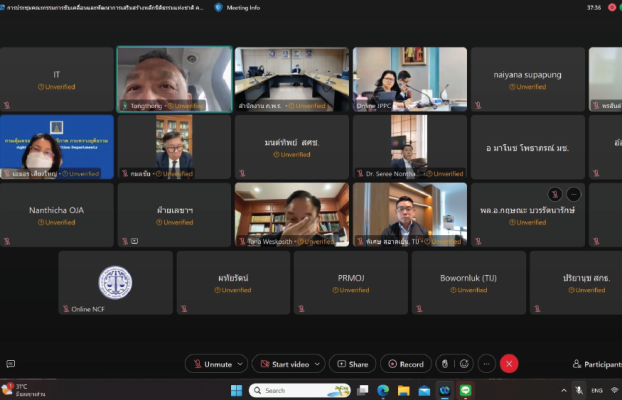Click the closed captions icon at bottom left
The width and height of the screenshot is (622, 400).
(11, 364)
